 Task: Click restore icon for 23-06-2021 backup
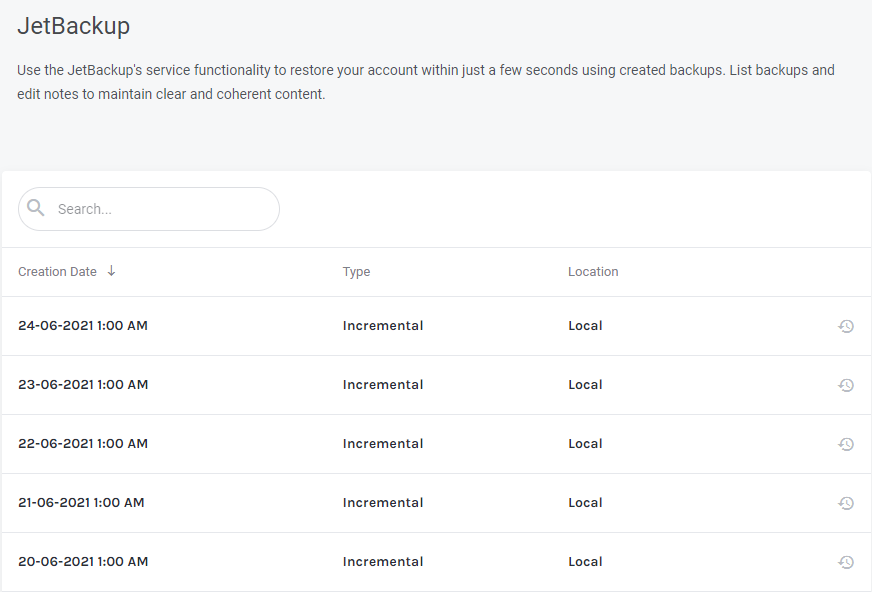(846, 385)
